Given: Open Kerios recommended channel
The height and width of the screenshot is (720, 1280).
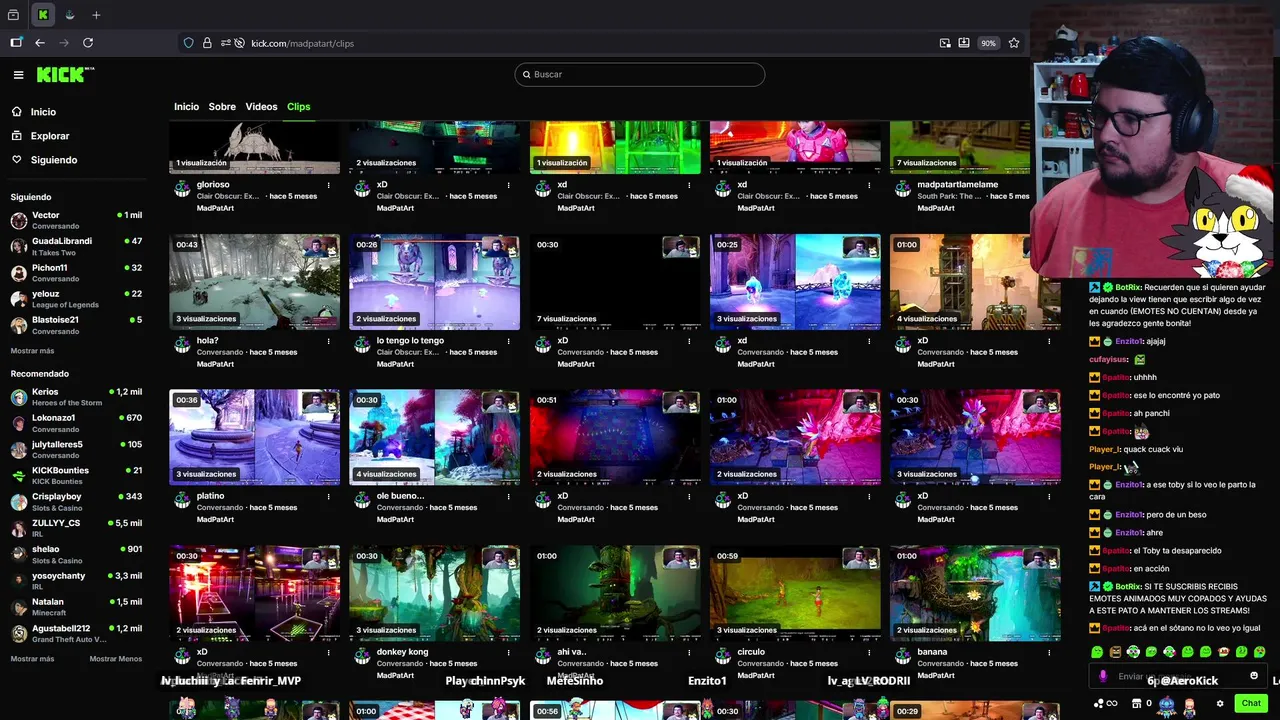Looking at the screenshot, I should 76,397.
